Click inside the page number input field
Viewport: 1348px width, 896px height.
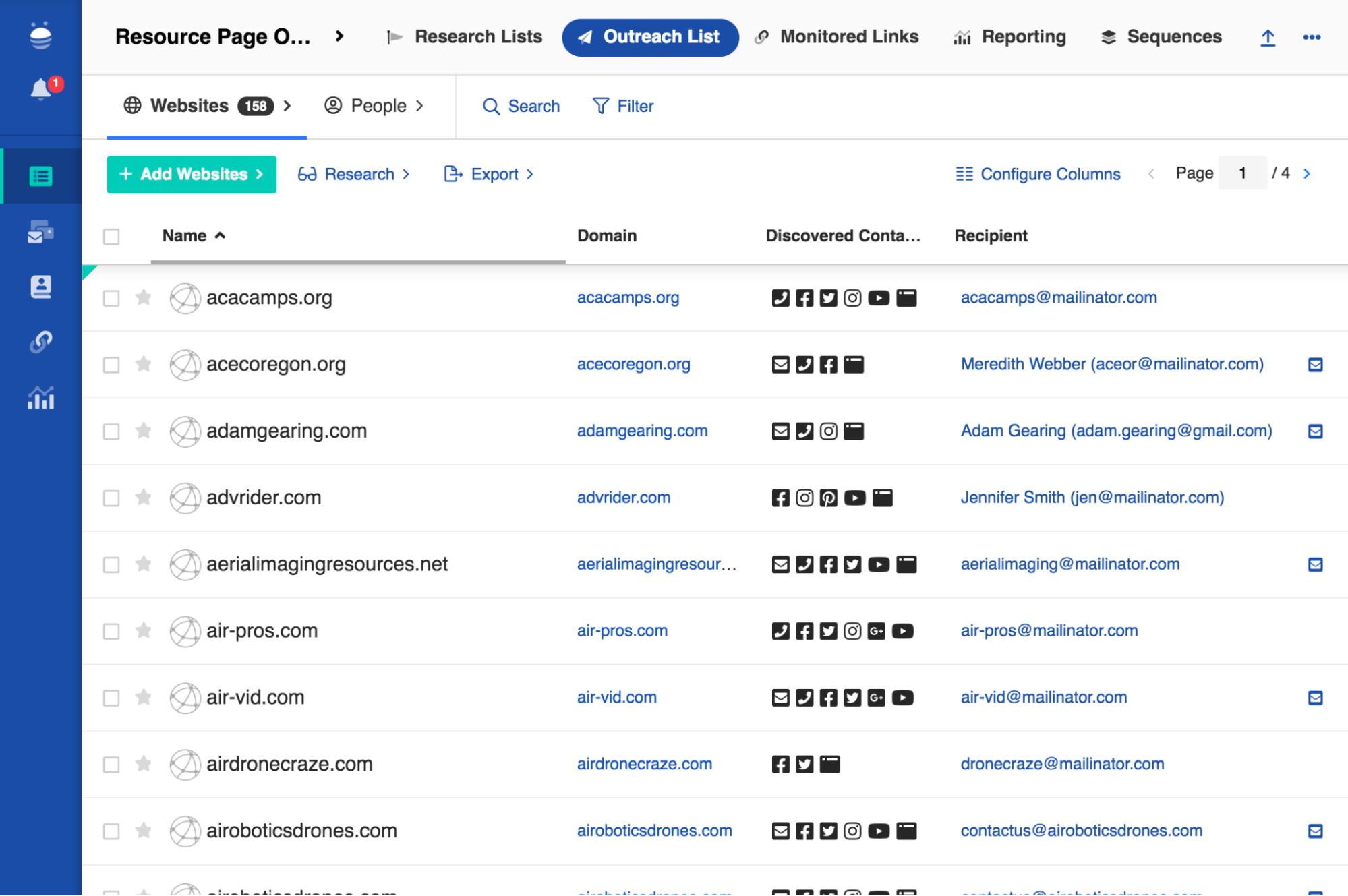point(1242,173)
